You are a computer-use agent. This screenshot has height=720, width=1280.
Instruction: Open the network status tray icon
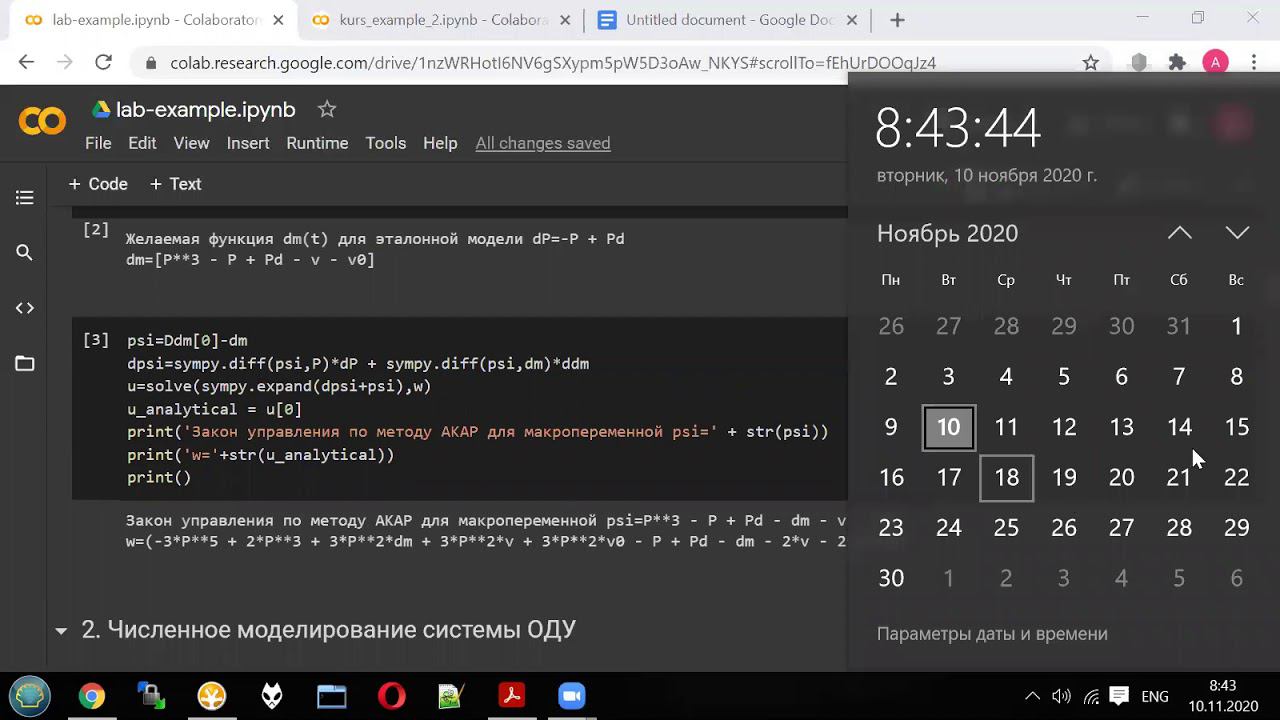click(x=1091, y=696)
